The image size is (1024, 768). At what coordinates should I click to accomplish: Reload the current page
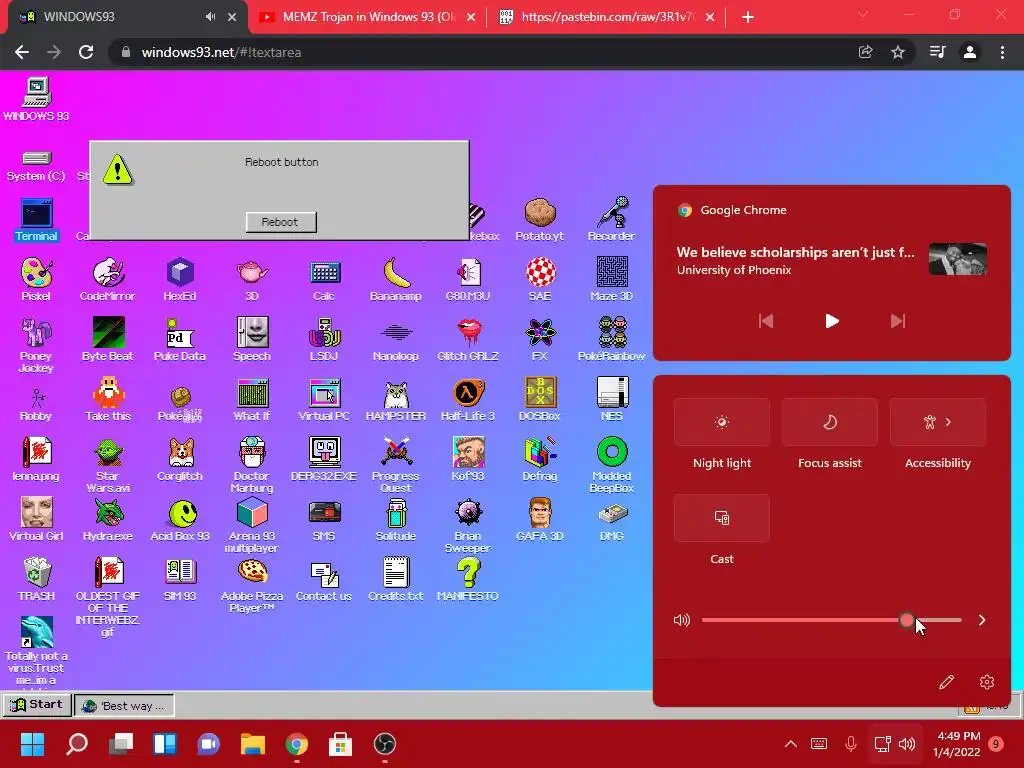click(x=86, y=52)
